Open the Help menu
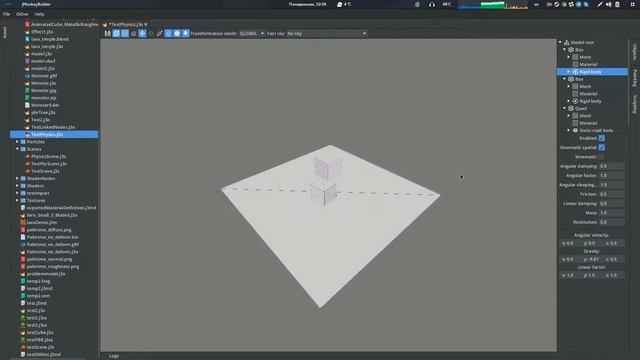Viewport: 640px width, 360px height. click(x=39, y=14)
